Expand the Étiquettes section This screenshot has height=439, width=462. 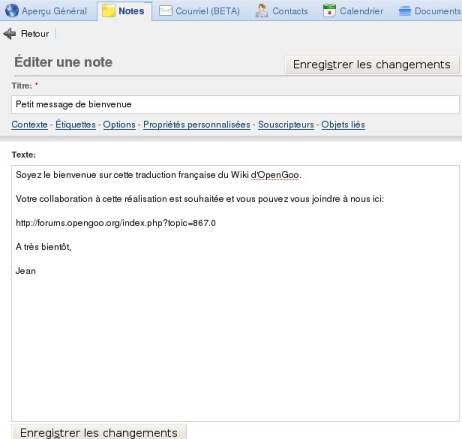click(76, 125)
